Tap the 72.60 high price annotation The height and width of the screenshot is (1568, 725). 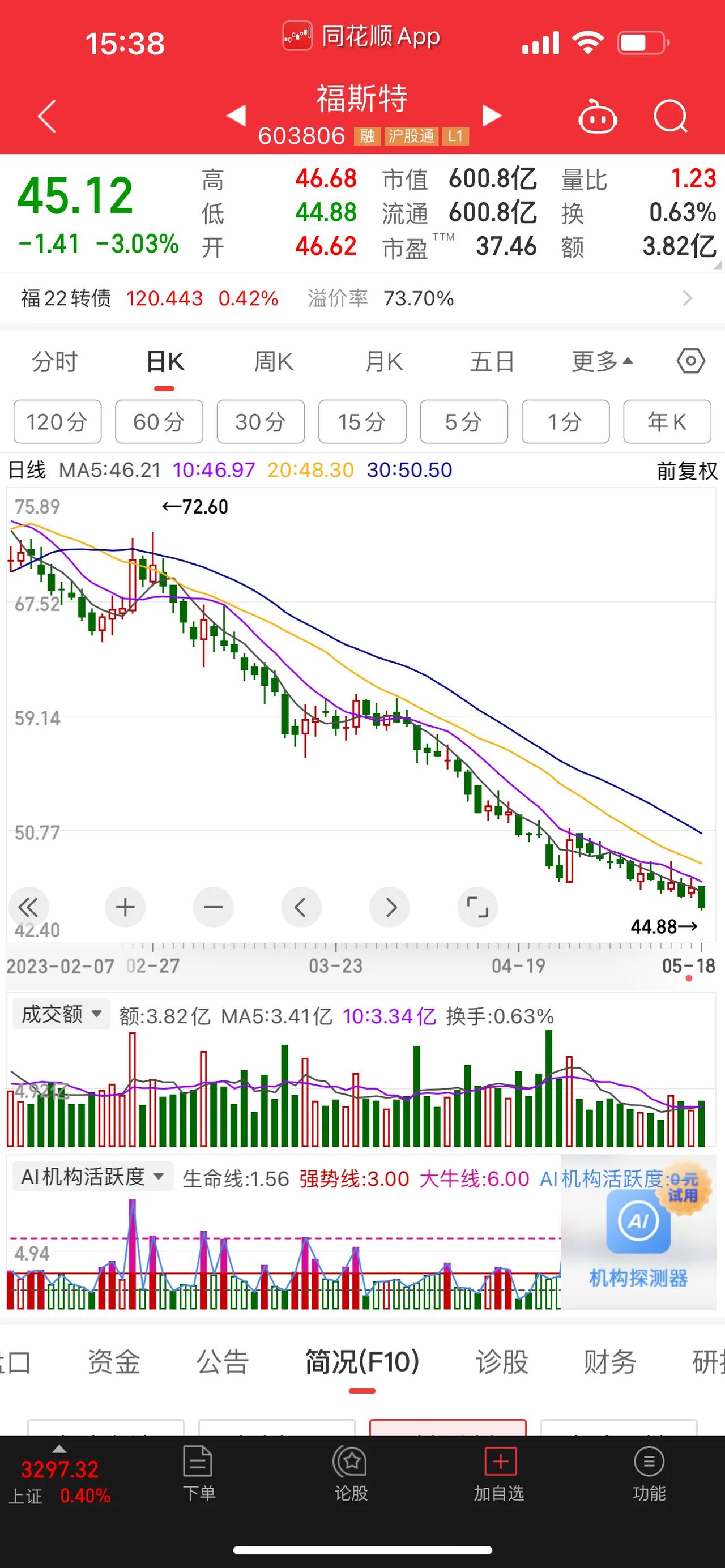pos(195,506)
